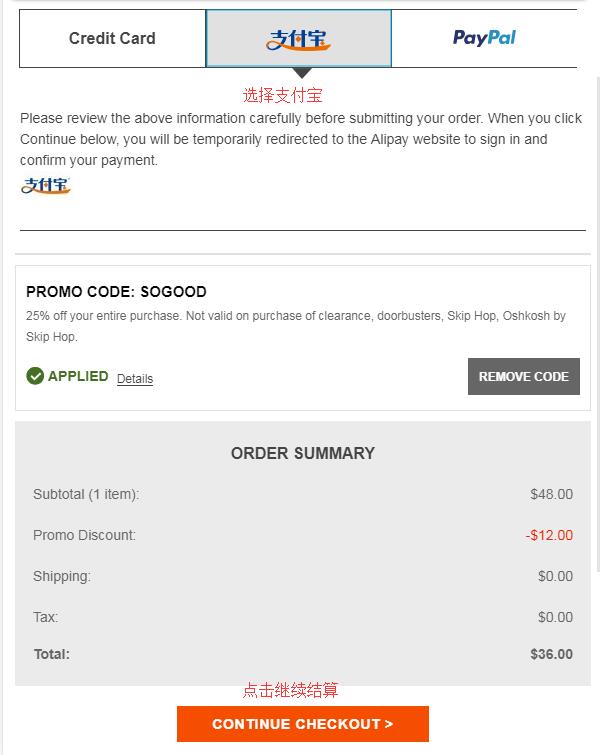Click the triangle pointer beneath the Alipay tab
Image resolution: width=600 pixels, height=755 pixels.
(x=302, y=73)
